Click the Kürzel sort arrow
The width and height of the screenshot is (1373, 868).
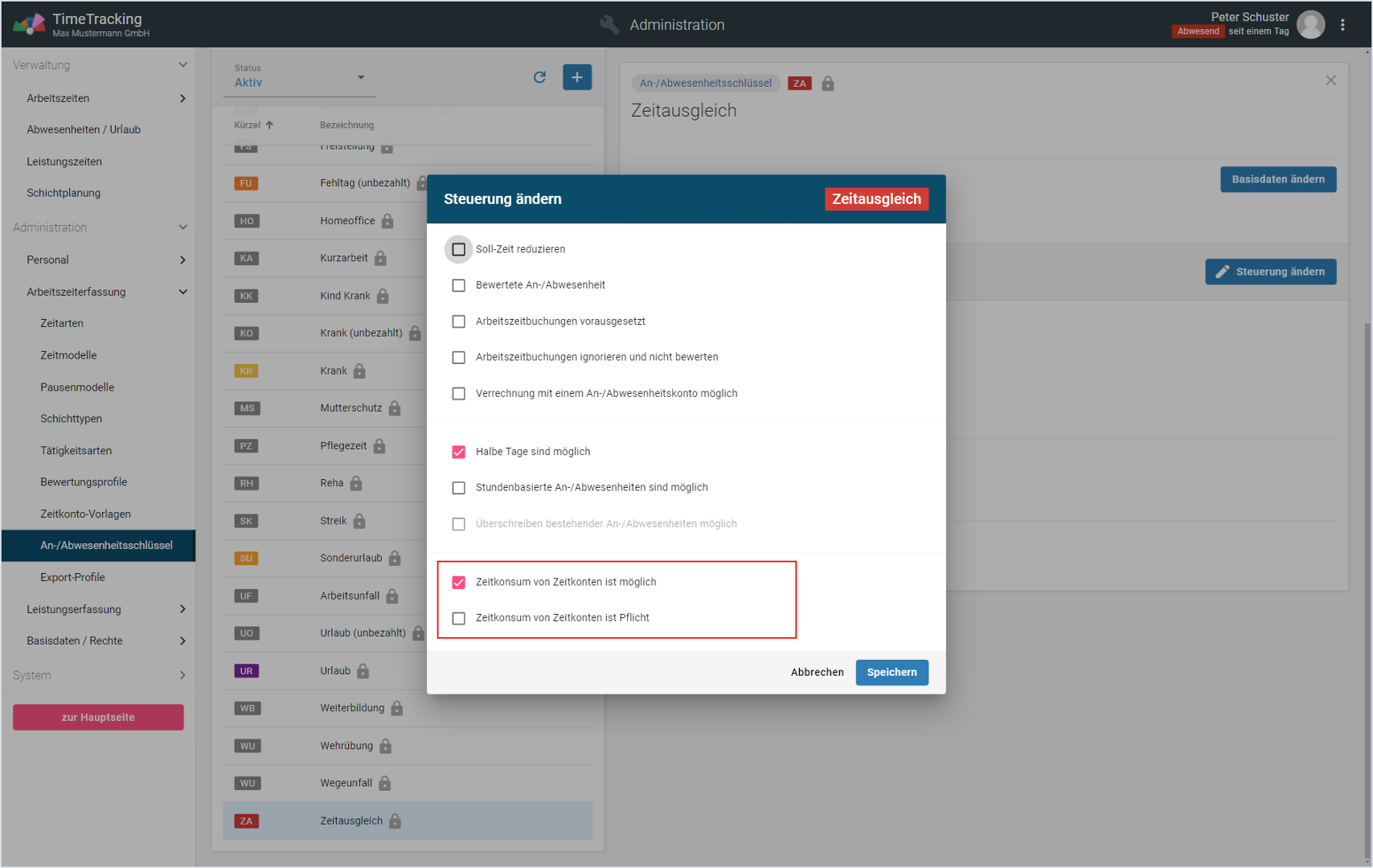pyautogui.click(x=269, y=125)
